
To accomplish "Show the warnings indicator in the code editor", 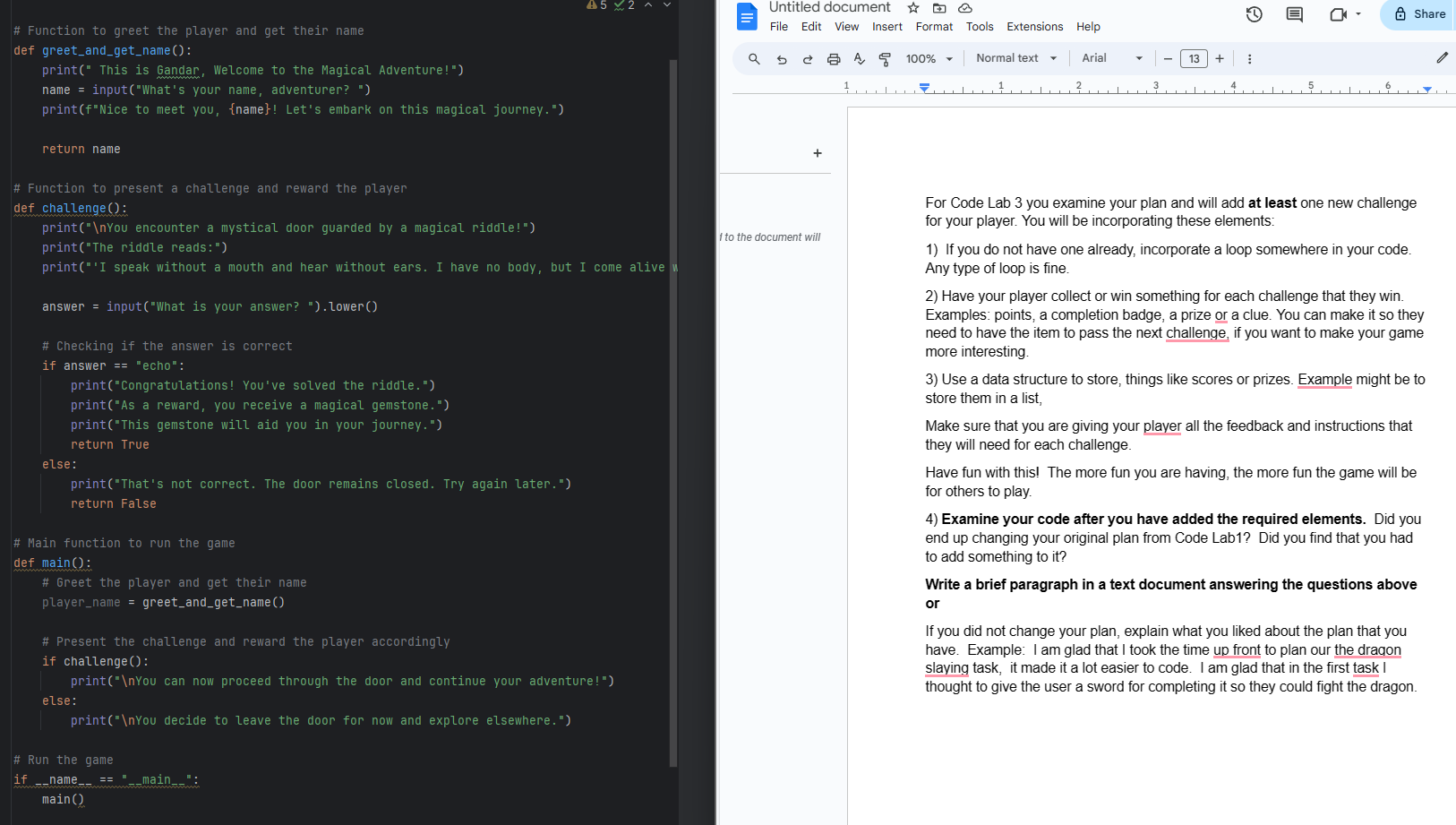I will pos(594,5).
